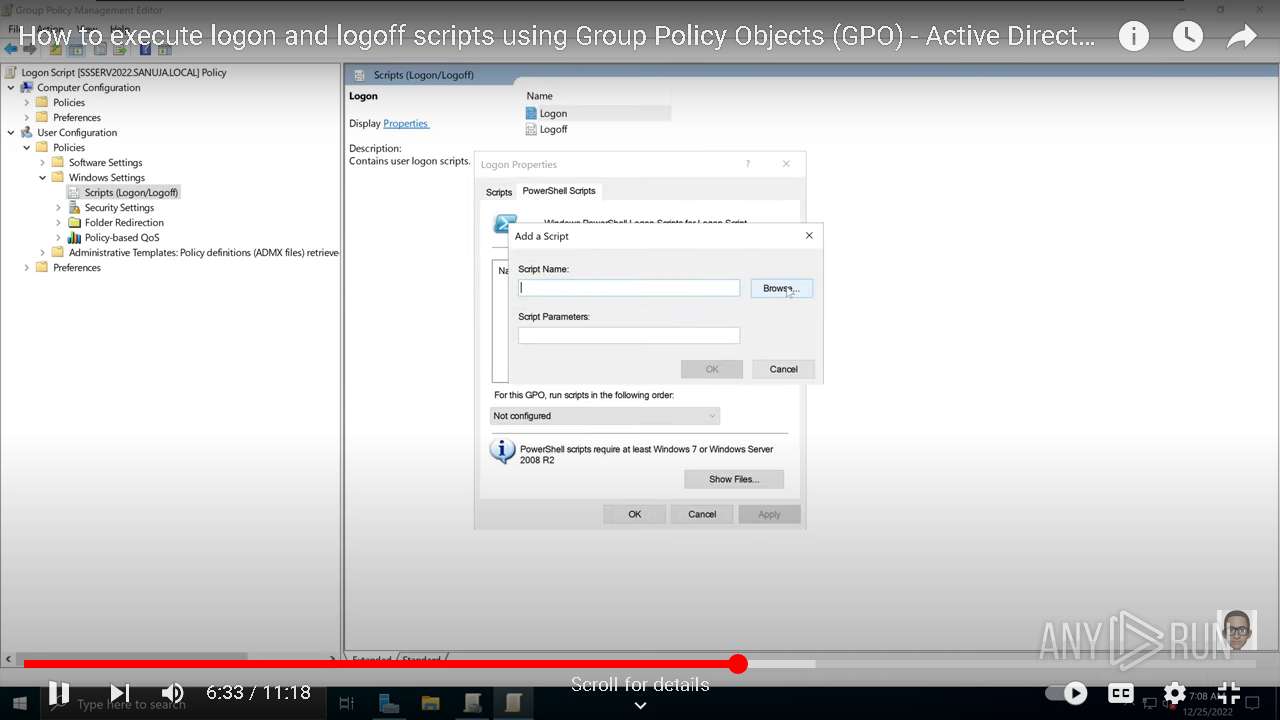The height and width of the screenshot is (720, 1280).
Task: Expand Preferences under Computer Configuration
Action: click(27, 117)
